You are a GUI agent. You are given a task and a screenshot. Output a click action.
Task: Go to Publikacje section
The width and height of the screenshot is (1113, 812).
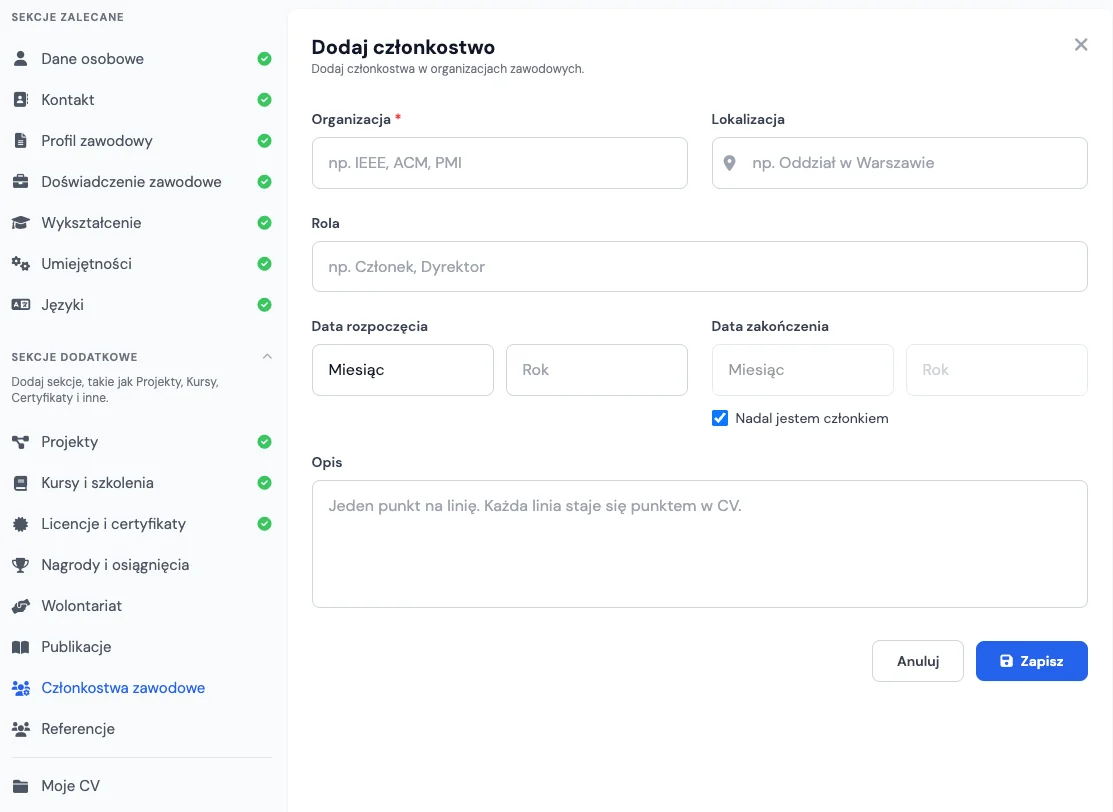[142, 647]
